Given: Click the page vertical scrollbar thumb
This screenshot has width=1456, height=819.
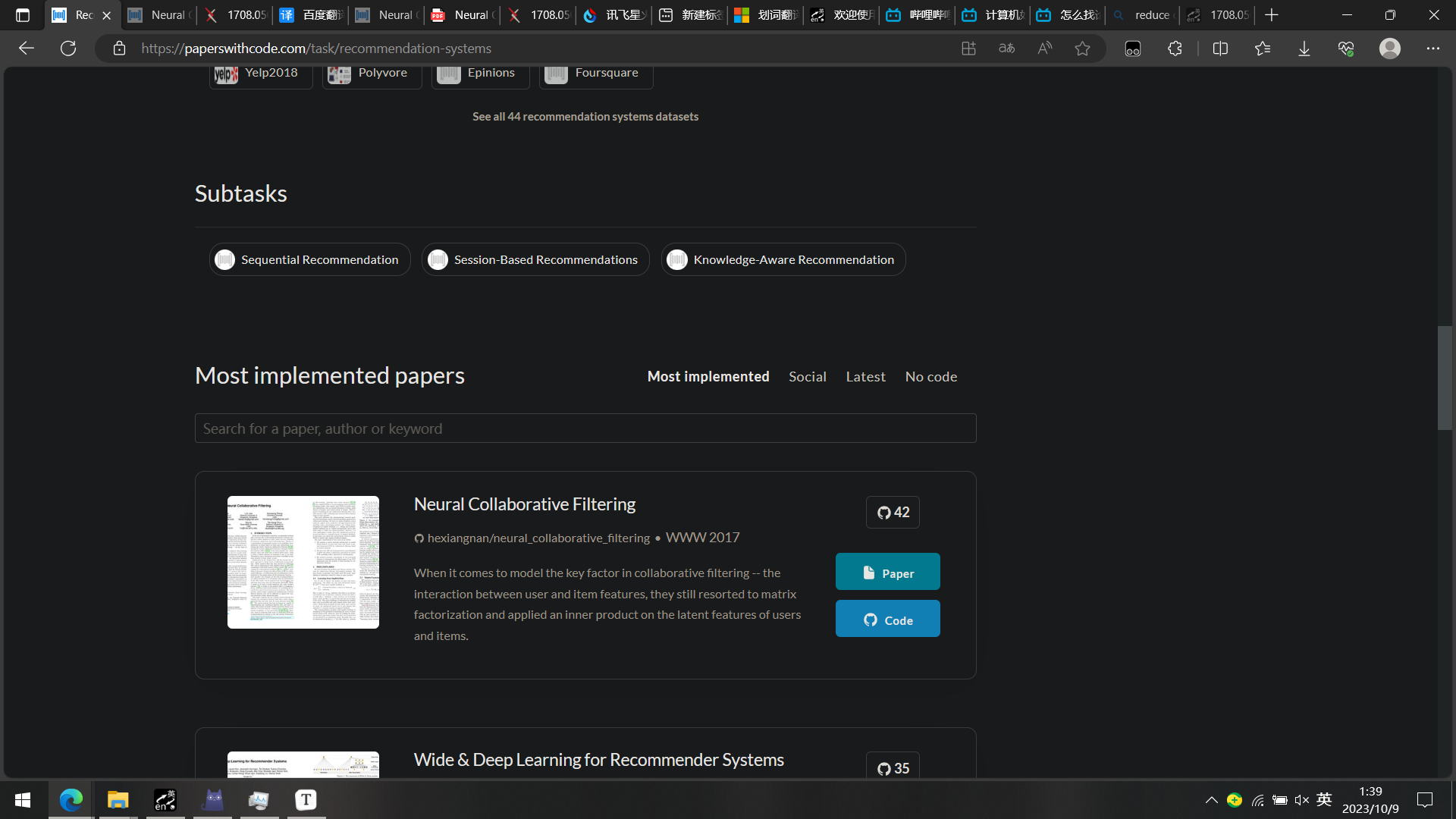Looking at the screenshot, I should coord(1445,378).
